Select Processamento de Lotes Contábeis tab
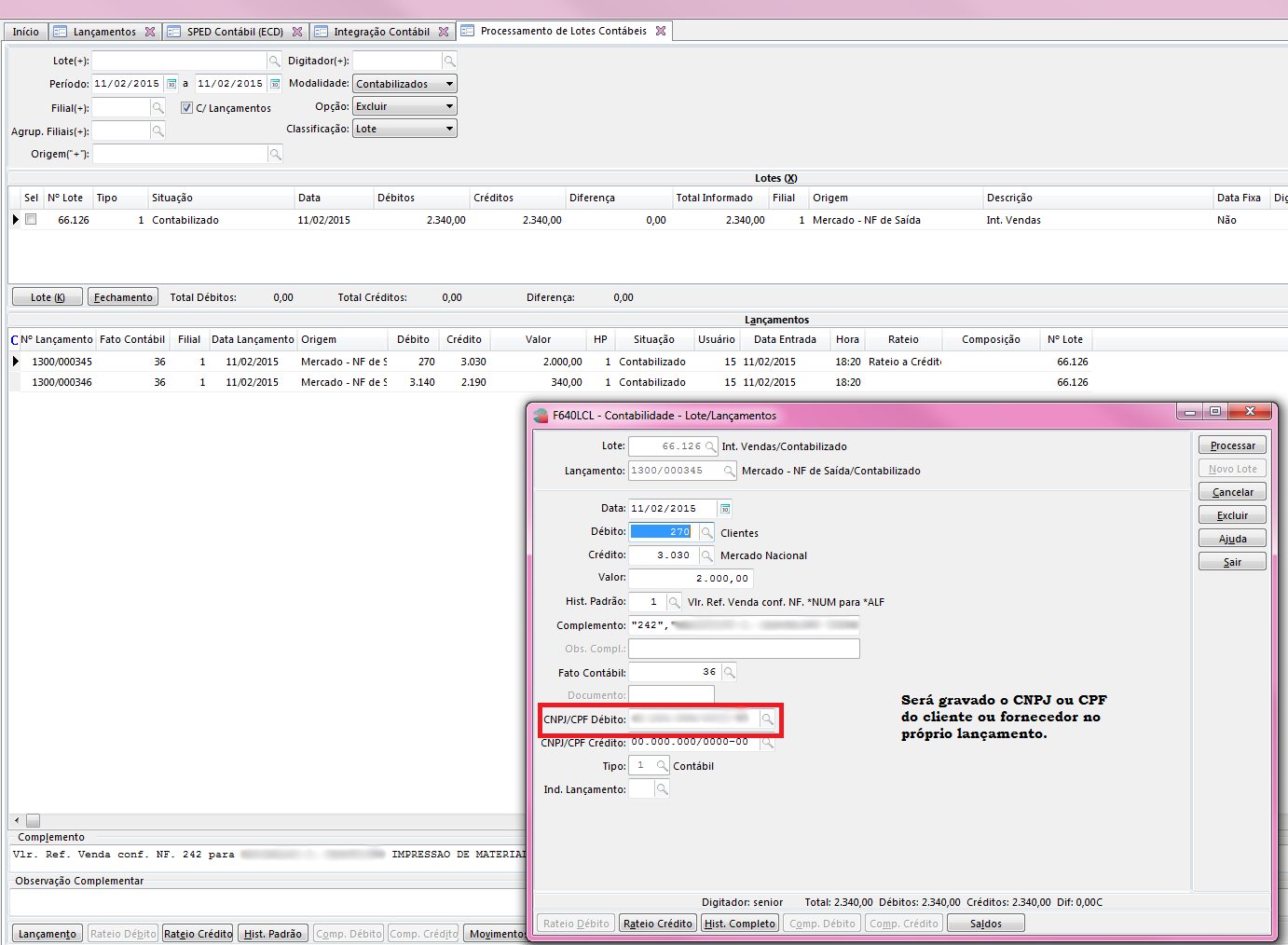Image resolution: width=1288 pixels, height=945 pixels. click(x=564, y=31)
